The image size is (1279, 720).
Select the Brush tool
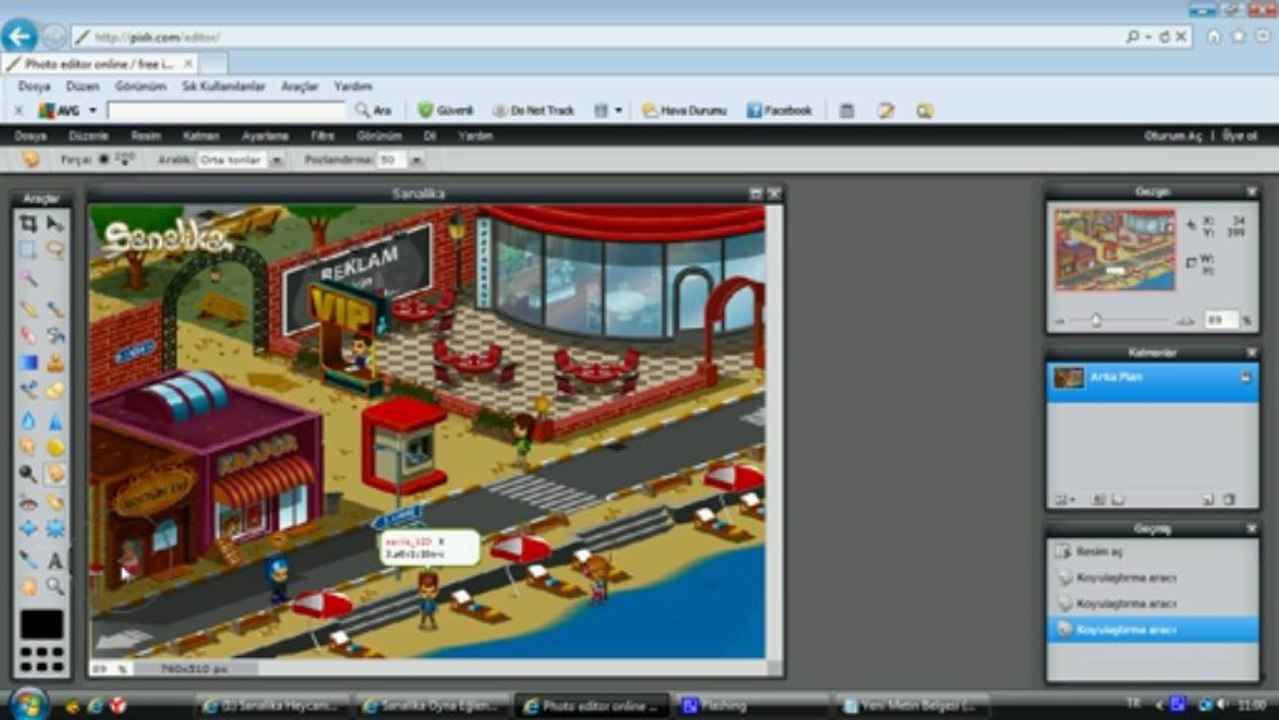(55, 308)
